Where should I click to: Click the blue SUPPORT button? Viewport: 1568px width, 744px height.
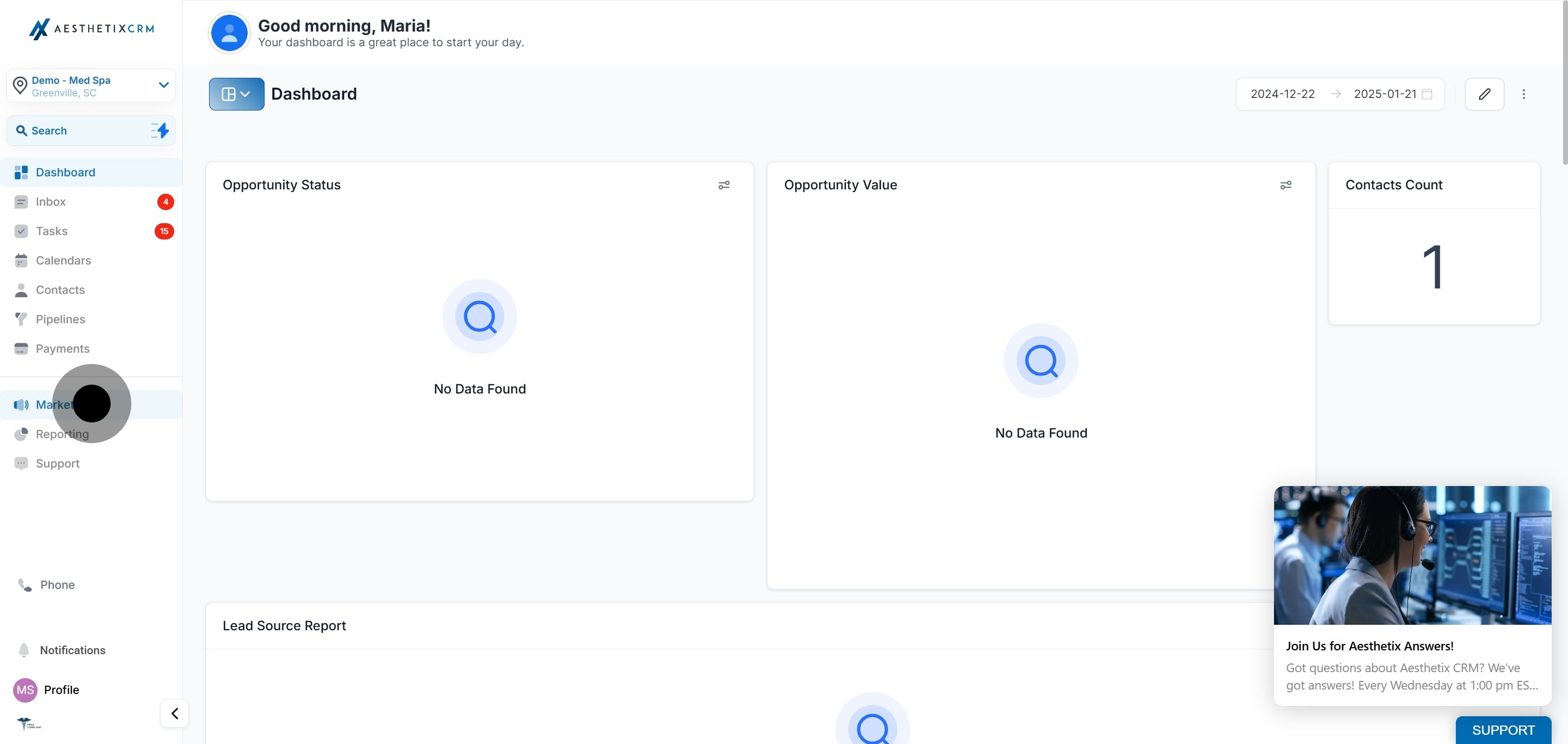(x=1502, y=729)
